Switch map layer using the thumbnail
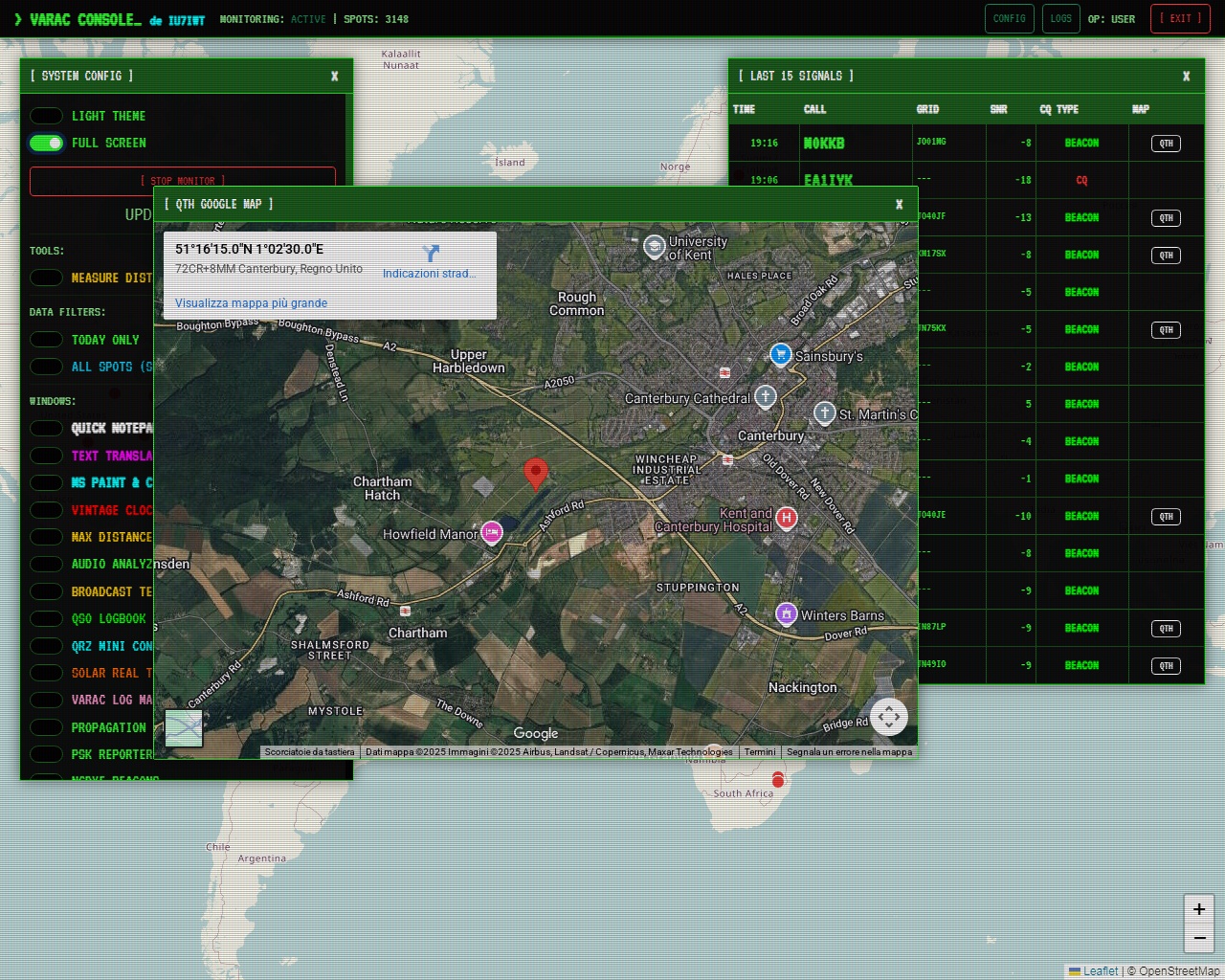 click(x=184, y=728)
